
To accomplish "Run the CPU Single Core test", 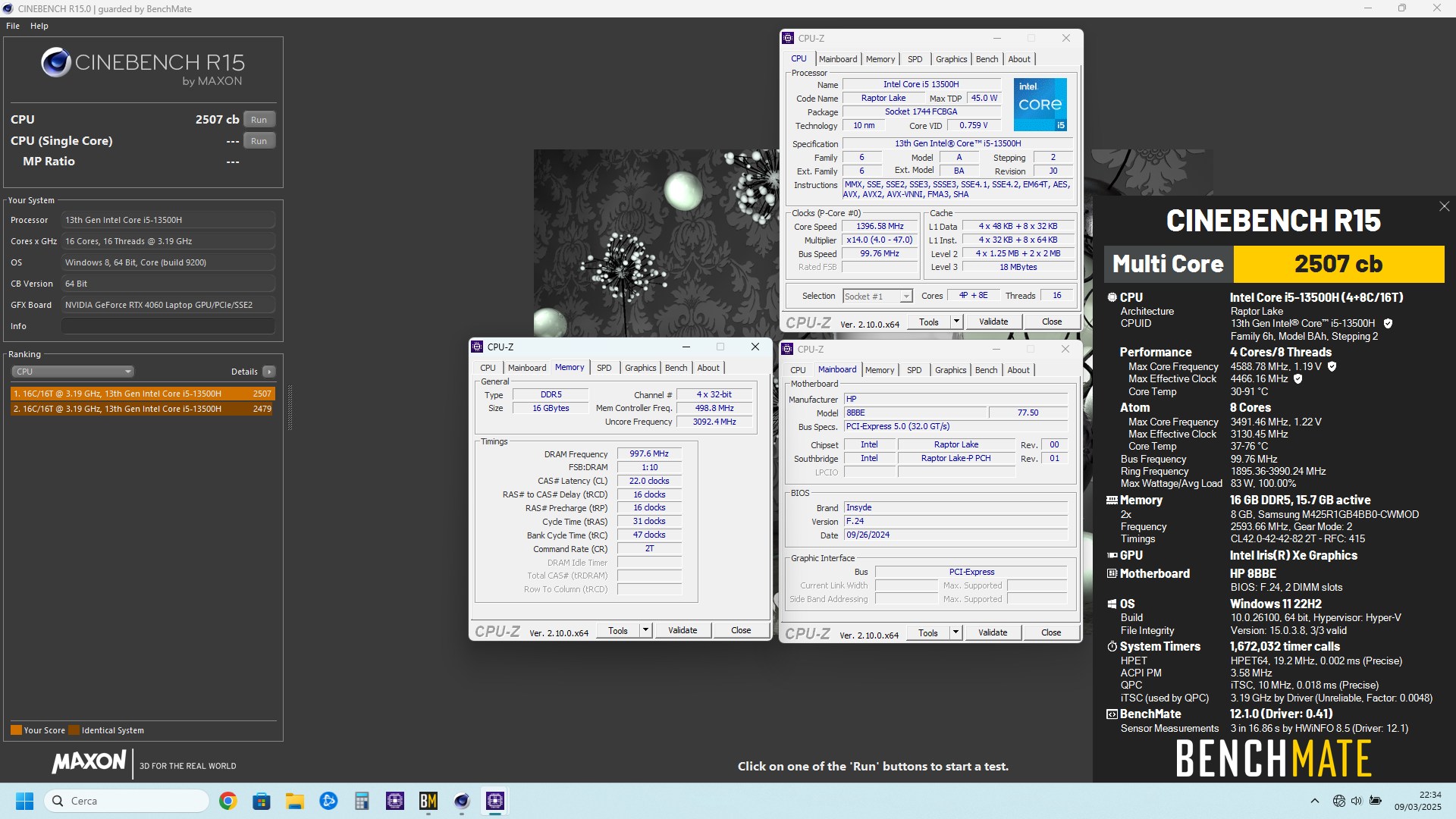I will 259,141.
